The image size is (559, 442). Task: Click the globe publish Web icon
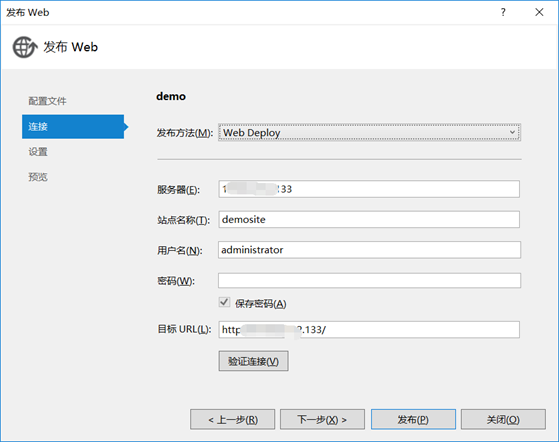click(25, 47)
